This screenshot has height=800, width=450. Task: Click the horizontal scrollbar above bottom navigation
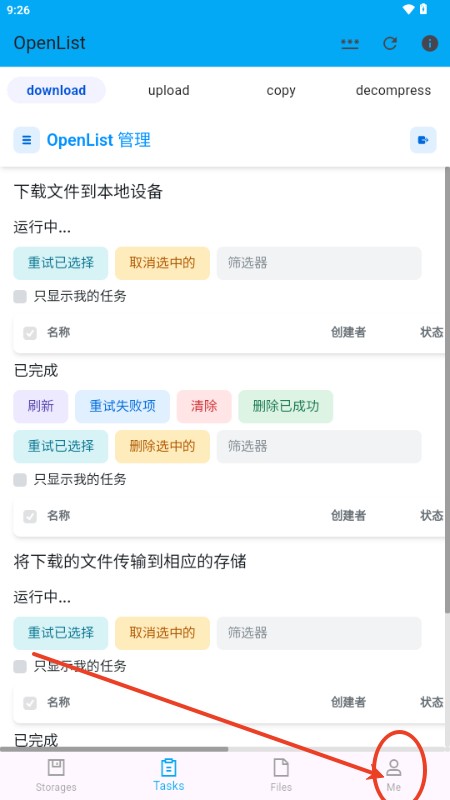point(114,749)
